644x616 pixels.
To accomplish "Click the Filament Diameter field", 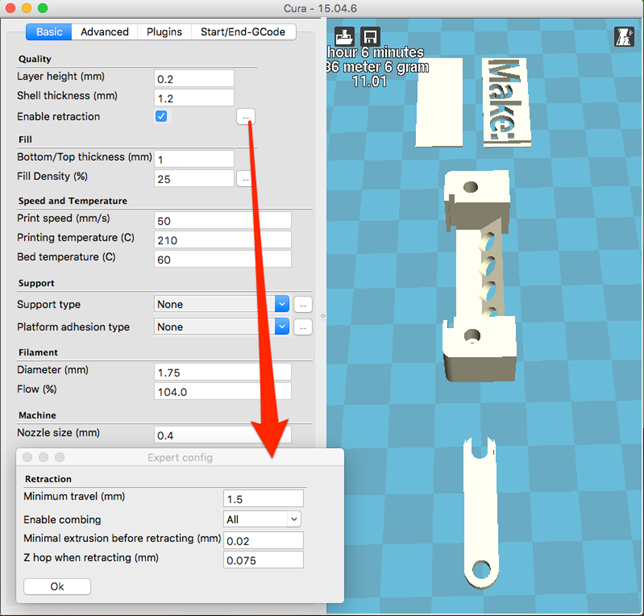I will tap(223, 372).
